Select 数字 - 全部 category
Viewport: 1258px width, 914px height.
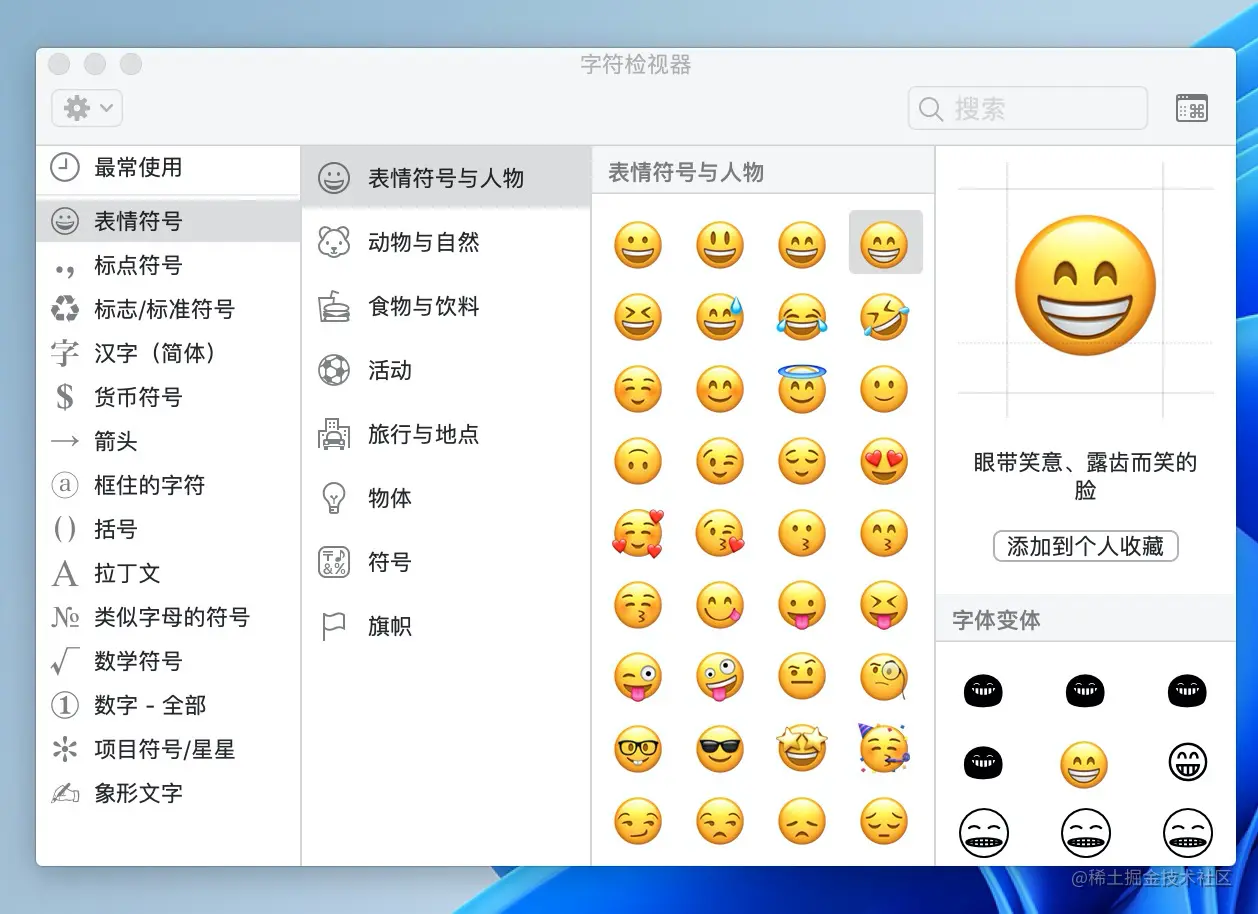click(x=168, y=705)
